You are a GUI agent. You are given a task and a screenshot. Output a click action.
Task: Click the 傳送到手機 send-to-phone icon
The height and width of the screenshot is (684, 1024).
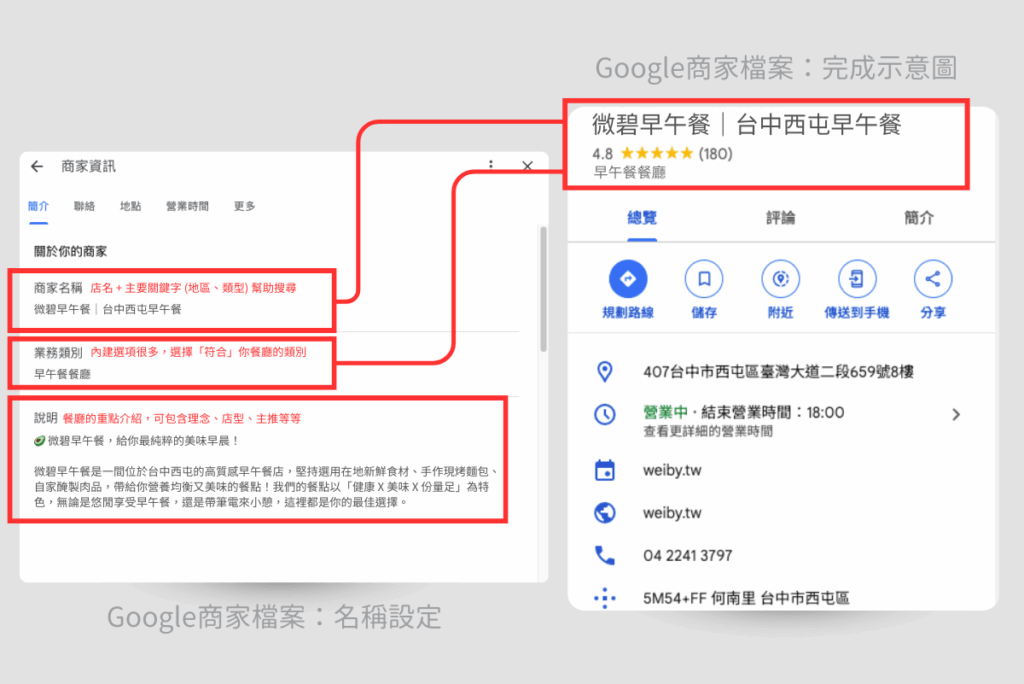[856, 279]
